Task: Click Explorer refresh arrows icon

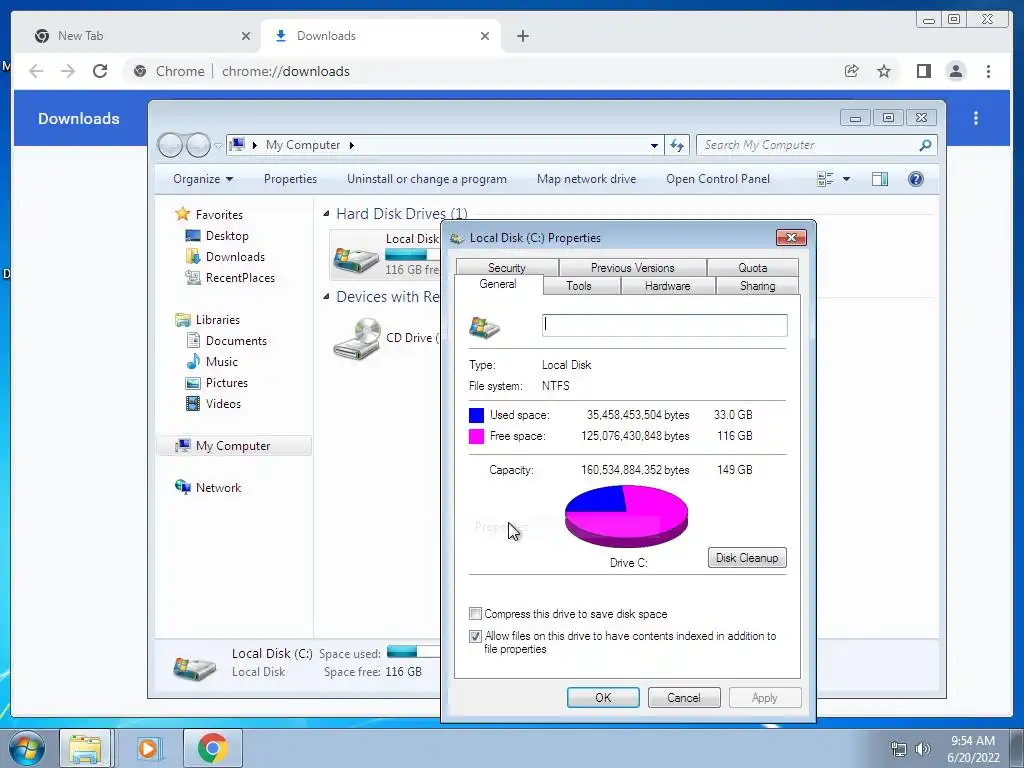Action: coord(677,145)
